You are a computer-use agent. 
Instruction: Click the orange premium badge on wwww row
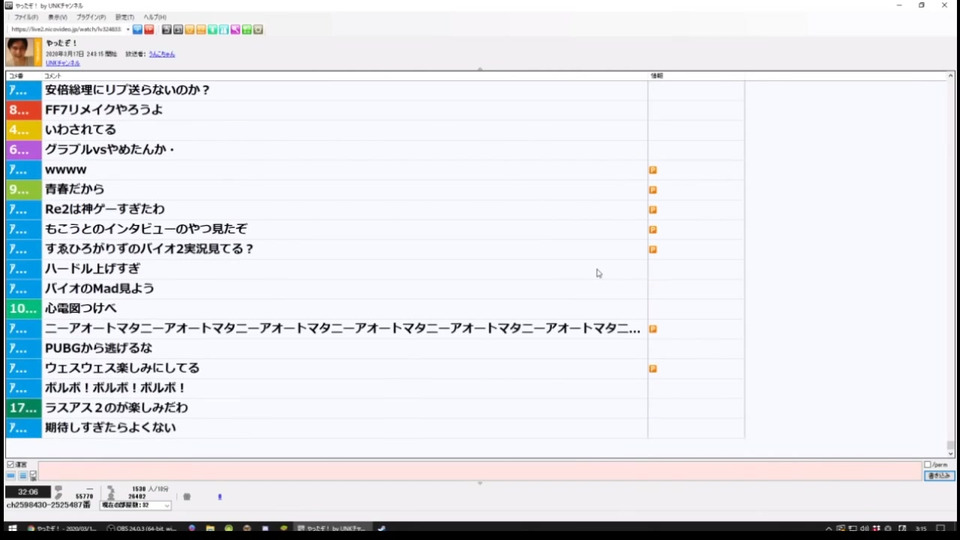pos(653,170)
